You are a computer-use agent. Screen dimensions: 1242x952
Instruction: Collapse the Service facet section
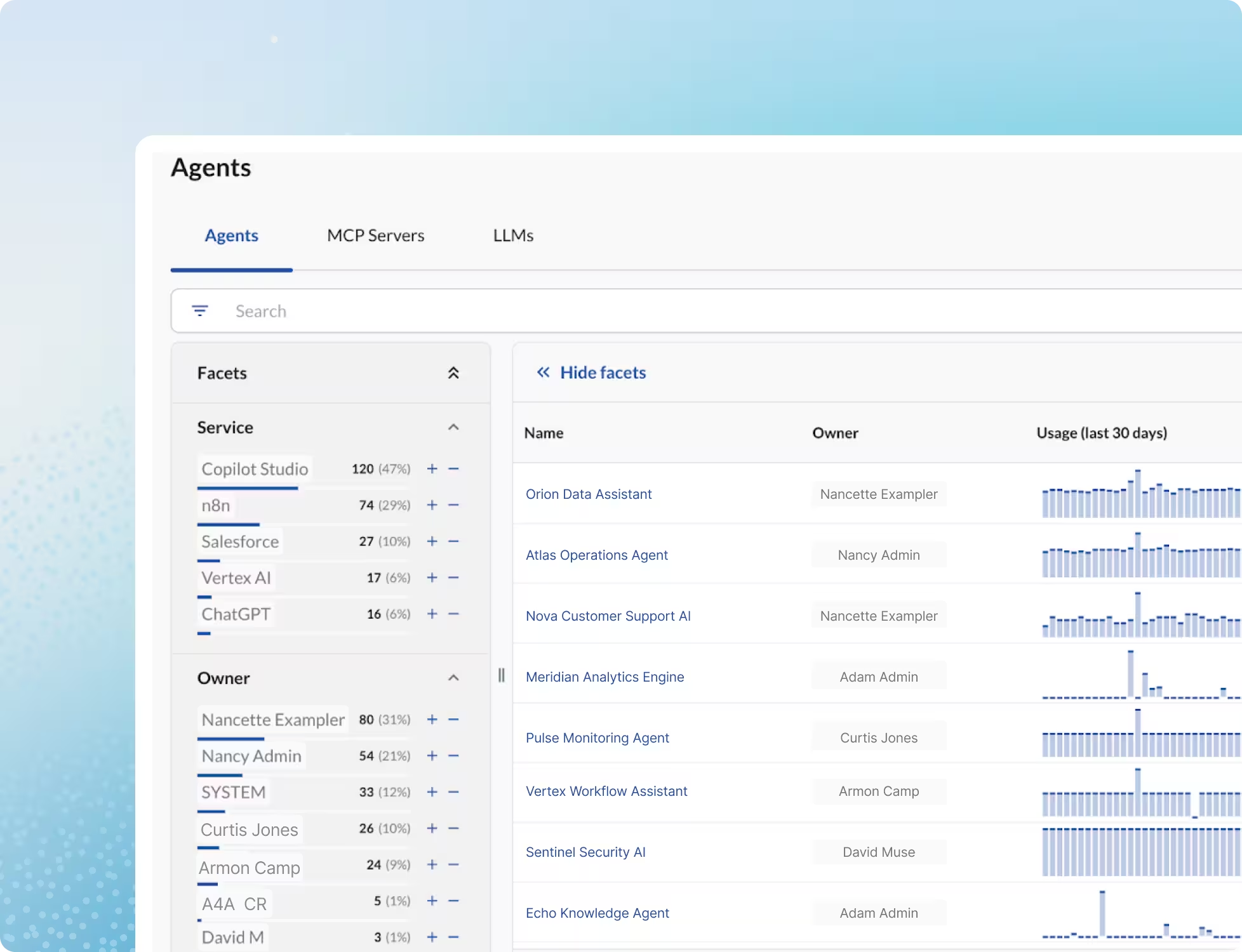(x=453, y=427)
